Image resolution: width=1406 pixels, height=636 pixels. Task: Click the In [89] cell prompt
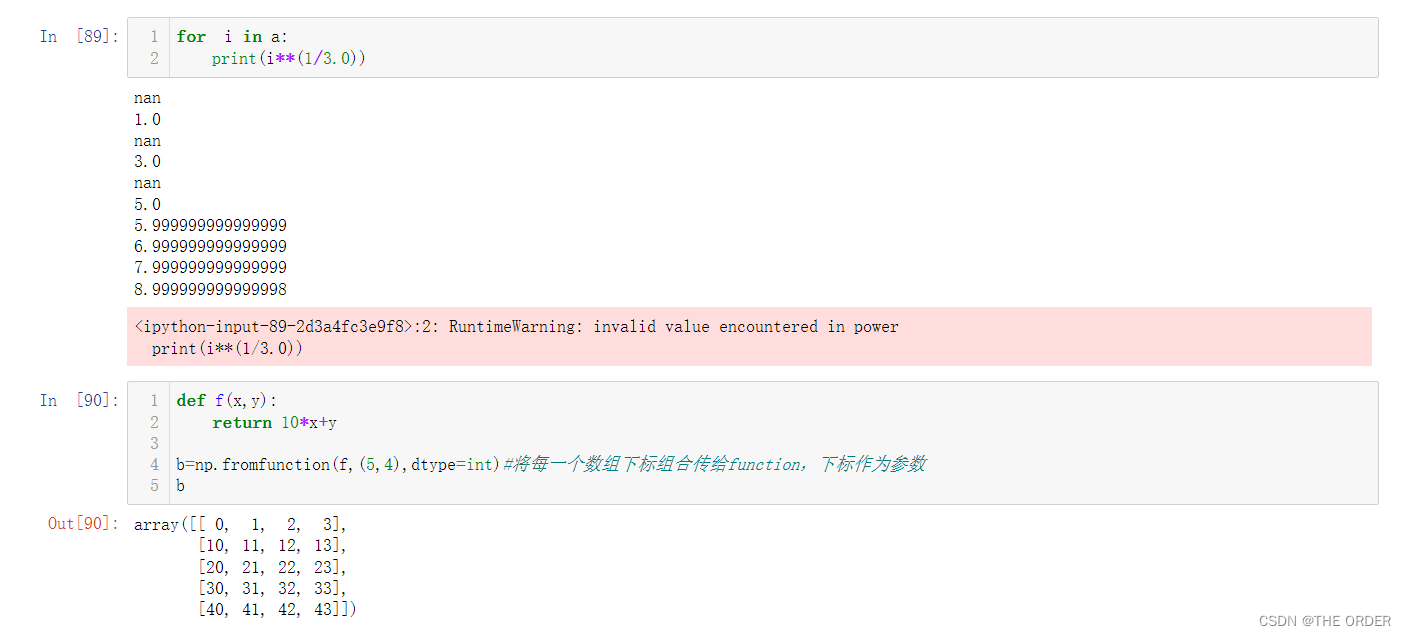pyautogui.click(x=79, y=37)
